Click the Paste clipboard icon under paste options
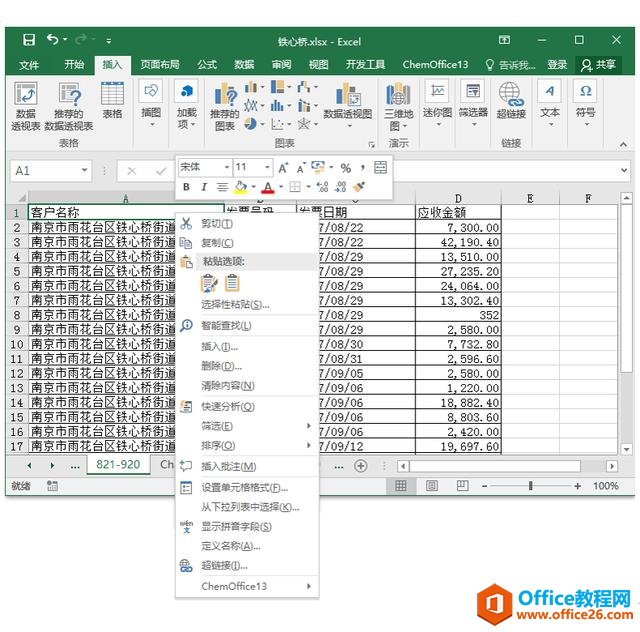This screenshot has height=632, width=640. tap(232, 283)
